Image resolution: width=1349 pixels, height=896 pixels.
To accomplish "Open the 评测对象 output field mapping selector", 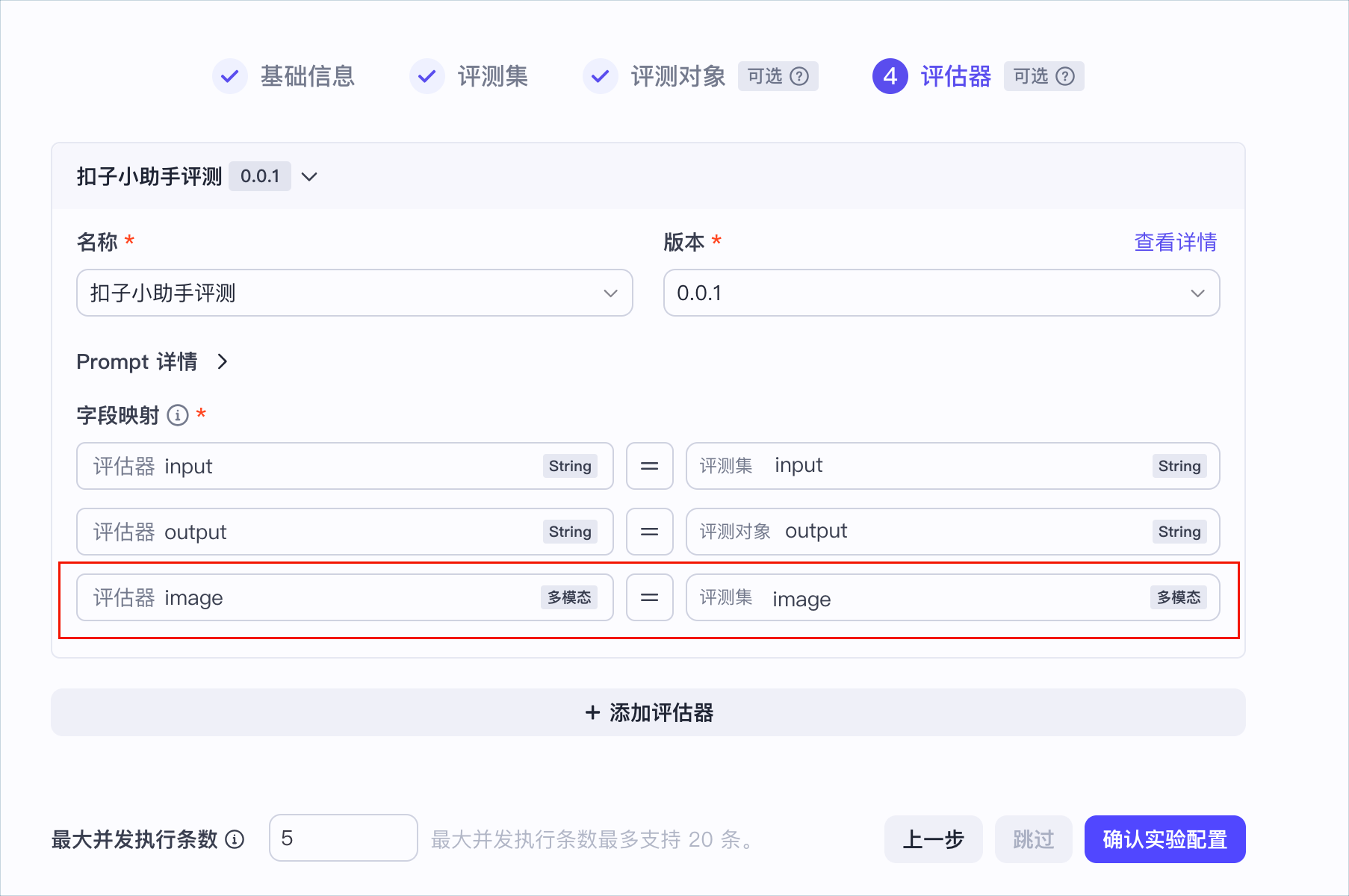I will (x=953, y=532).
